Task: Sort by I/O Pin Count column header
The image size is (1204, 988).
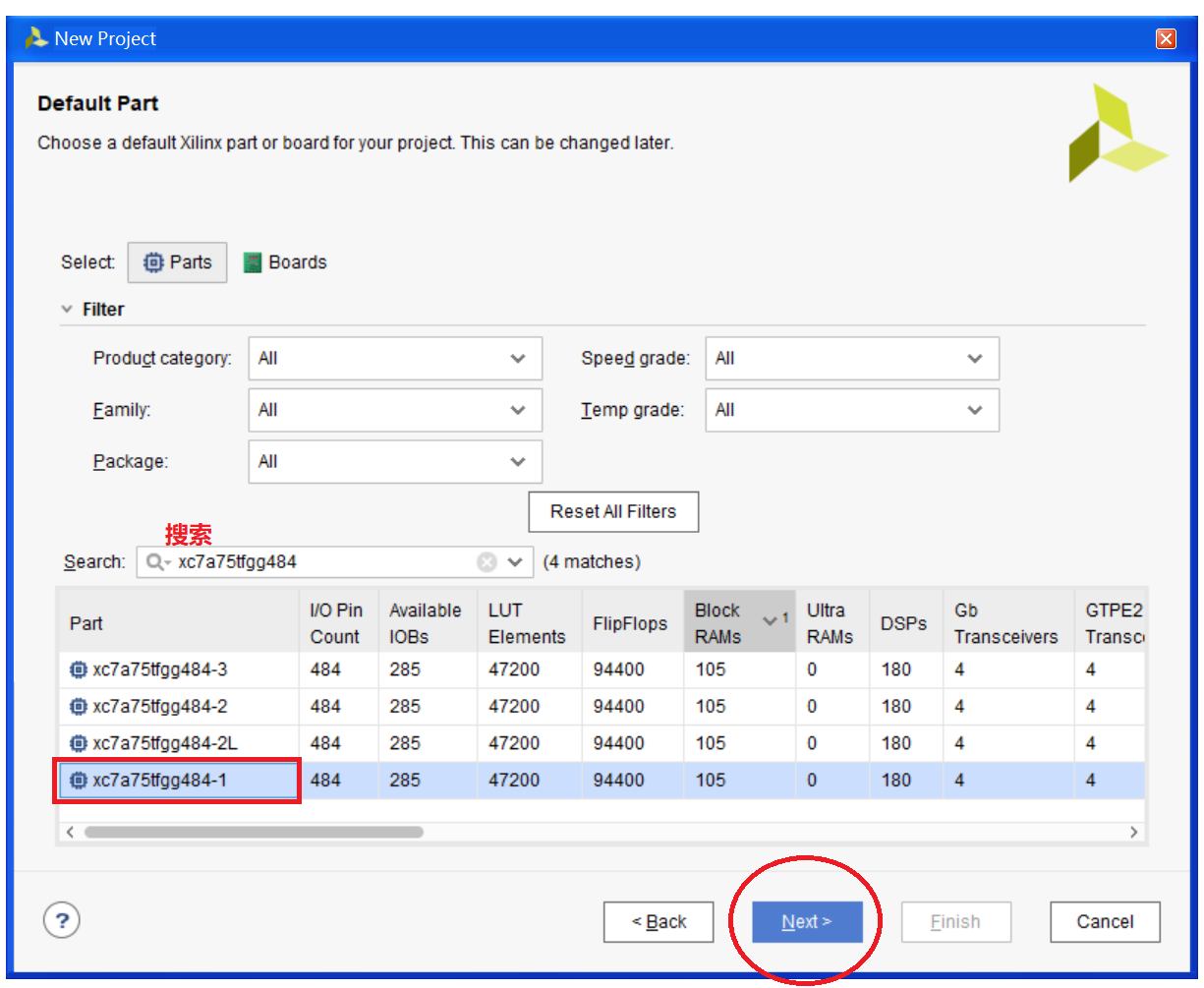Action: pos(339,623)
